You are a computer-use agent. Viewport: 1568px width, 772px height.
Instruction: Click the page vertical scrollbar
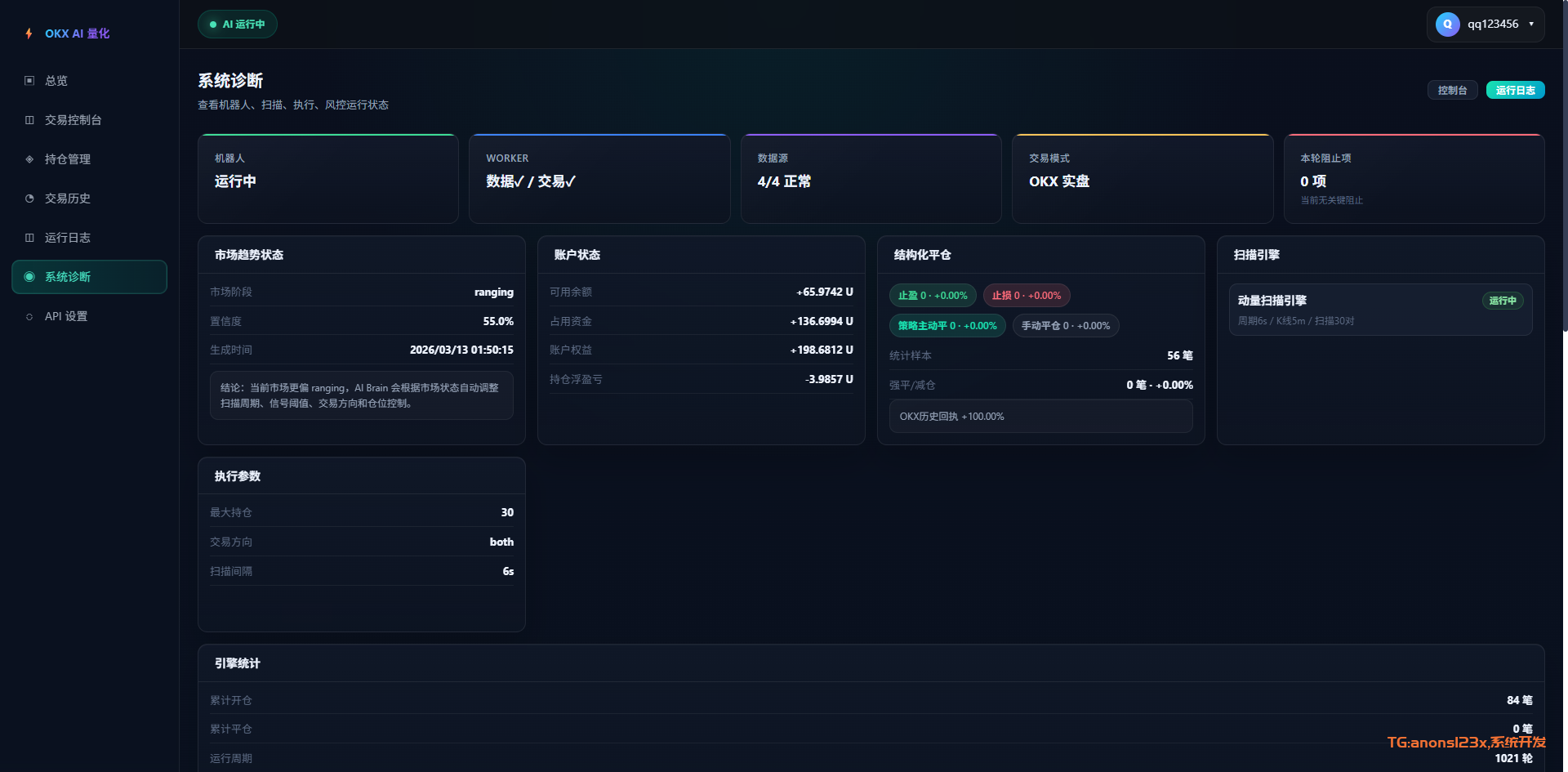tap(1564, 163)
